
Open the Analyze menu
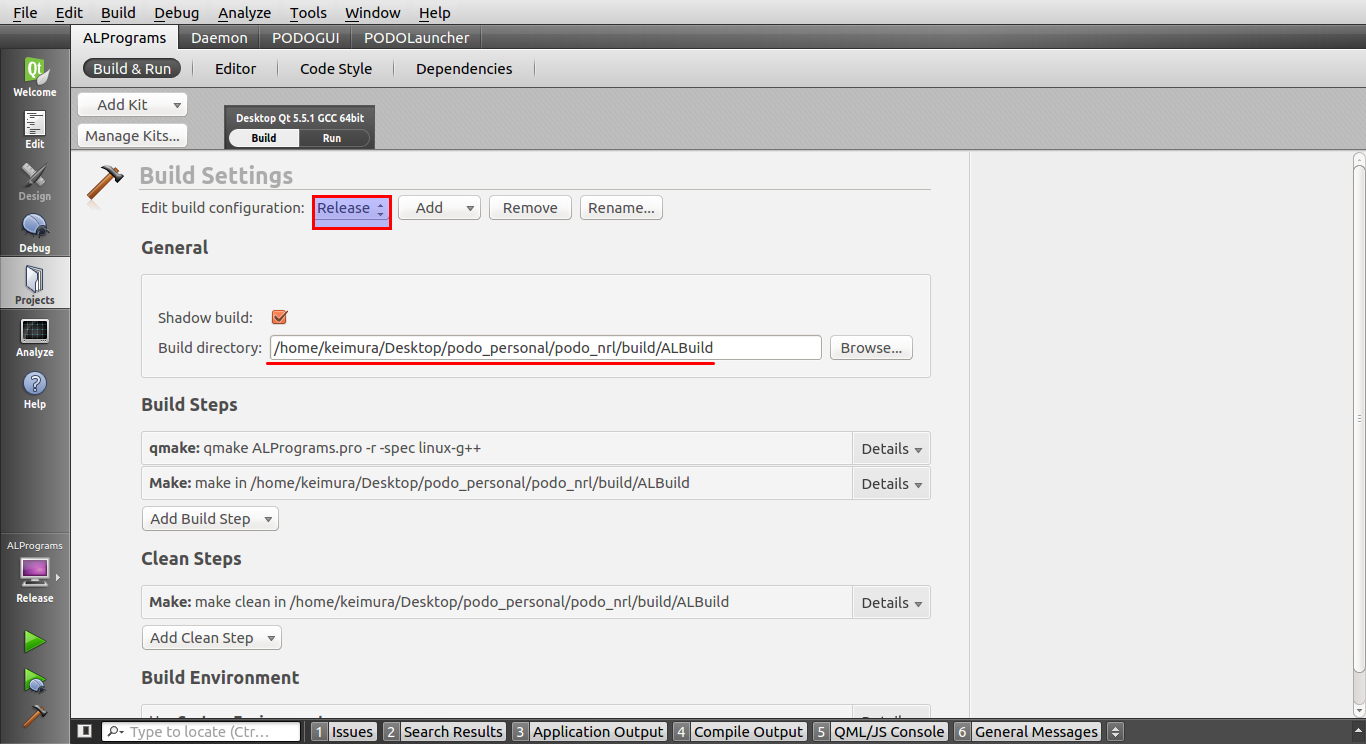click(244, 13)
